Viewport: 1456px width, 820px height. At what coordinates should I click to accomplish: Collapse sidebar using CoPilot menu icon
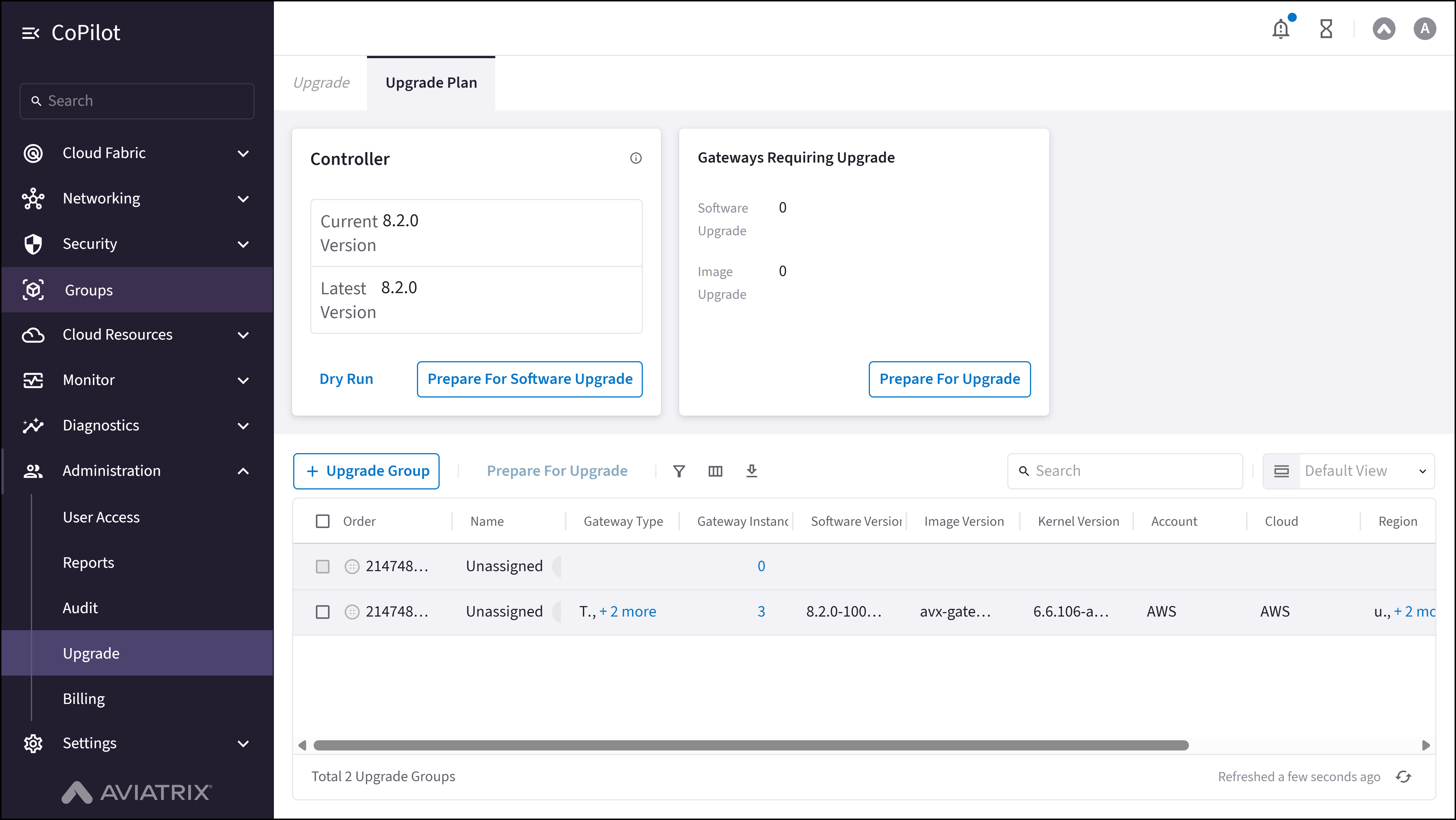31,33
